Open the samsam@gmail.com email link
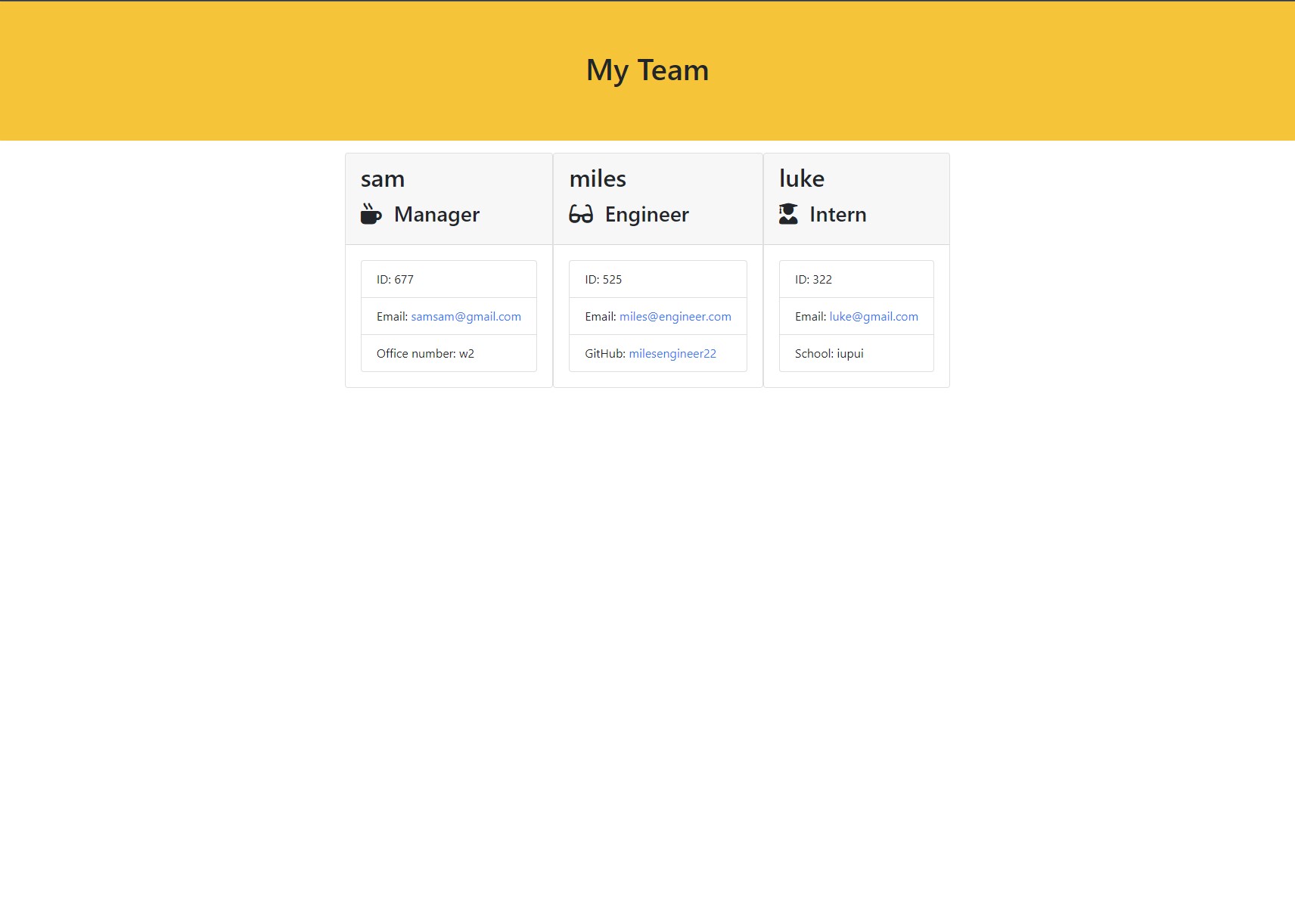Screen dimensions: 1295x924 click(x=466, y=316)
